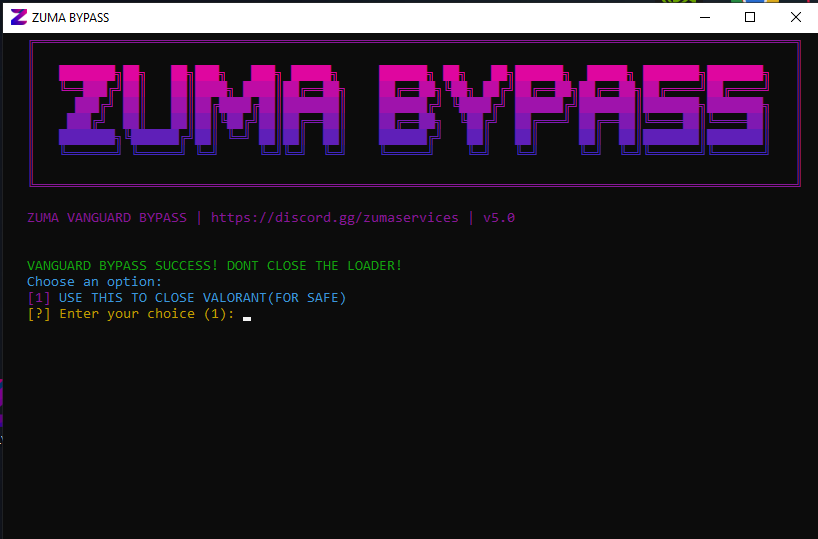Image resolution: width=818 pixels, height=539 pixels.
Task: Click the 'VANGUARD BYPASS SUCCESS!' status line
Action: point(214,266)
